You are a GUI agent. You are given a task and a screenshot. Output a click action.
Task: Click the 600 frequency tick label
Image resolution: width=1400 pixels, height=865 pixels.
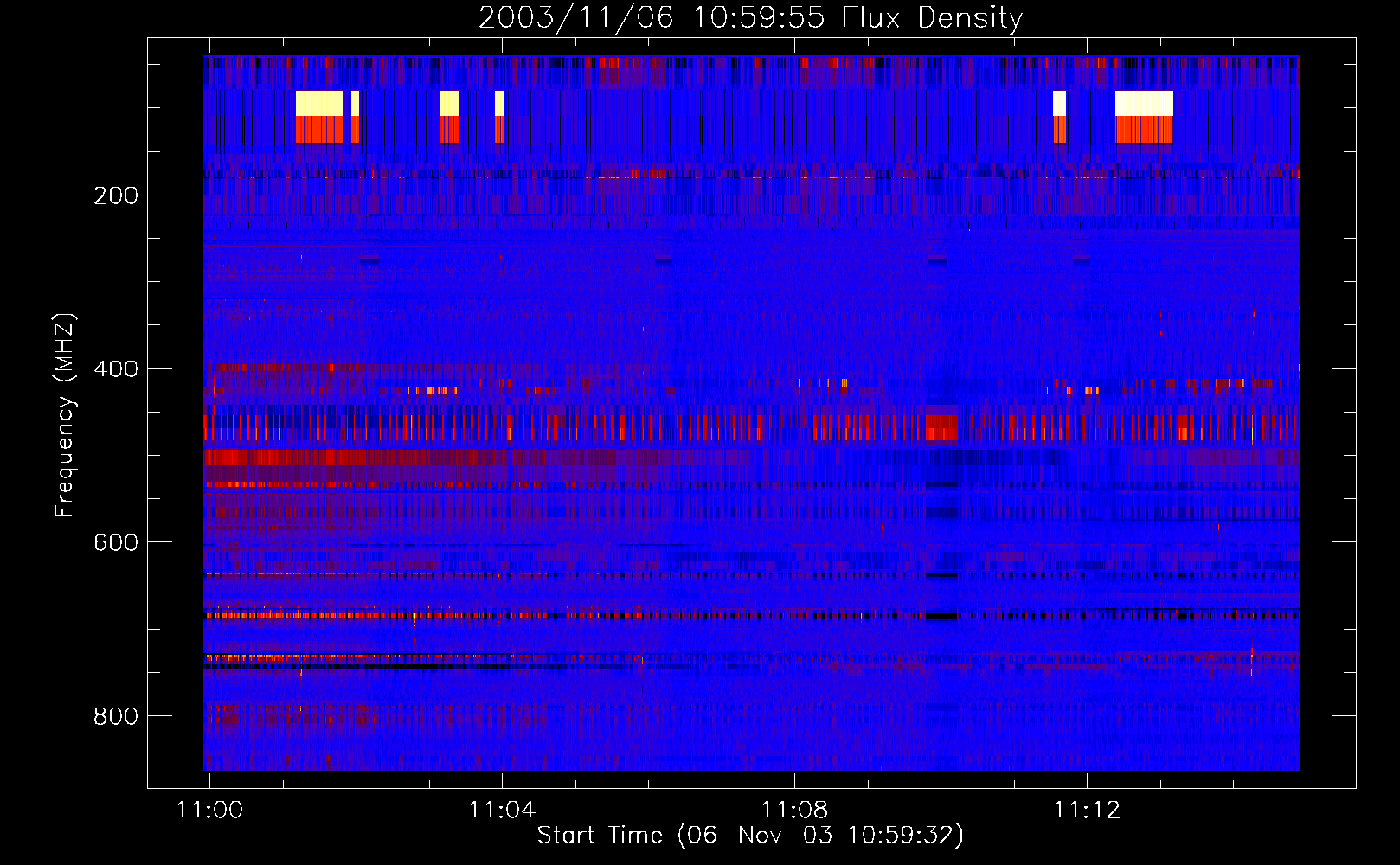click(x=116, y=542)
